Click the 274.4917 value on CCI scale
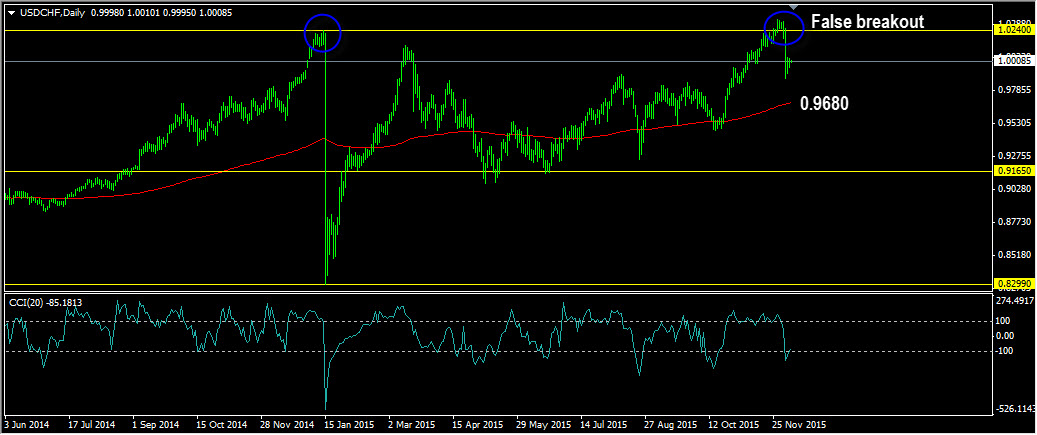 tap(1015, 301)
